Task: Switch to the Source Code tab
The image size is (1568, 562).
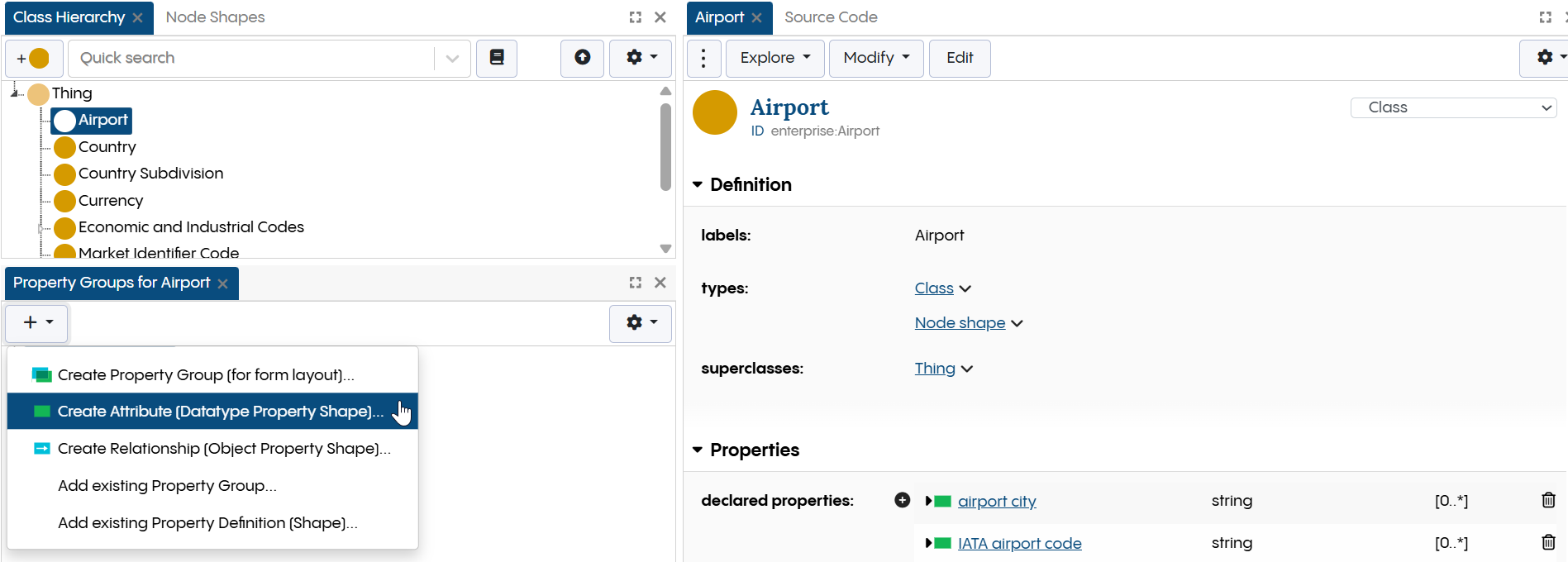Action: point(831,17)
